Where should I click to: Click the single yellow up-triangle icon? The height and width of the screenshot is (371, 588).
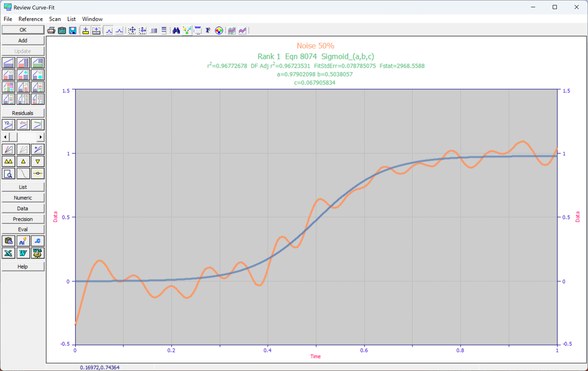point(23,161)
